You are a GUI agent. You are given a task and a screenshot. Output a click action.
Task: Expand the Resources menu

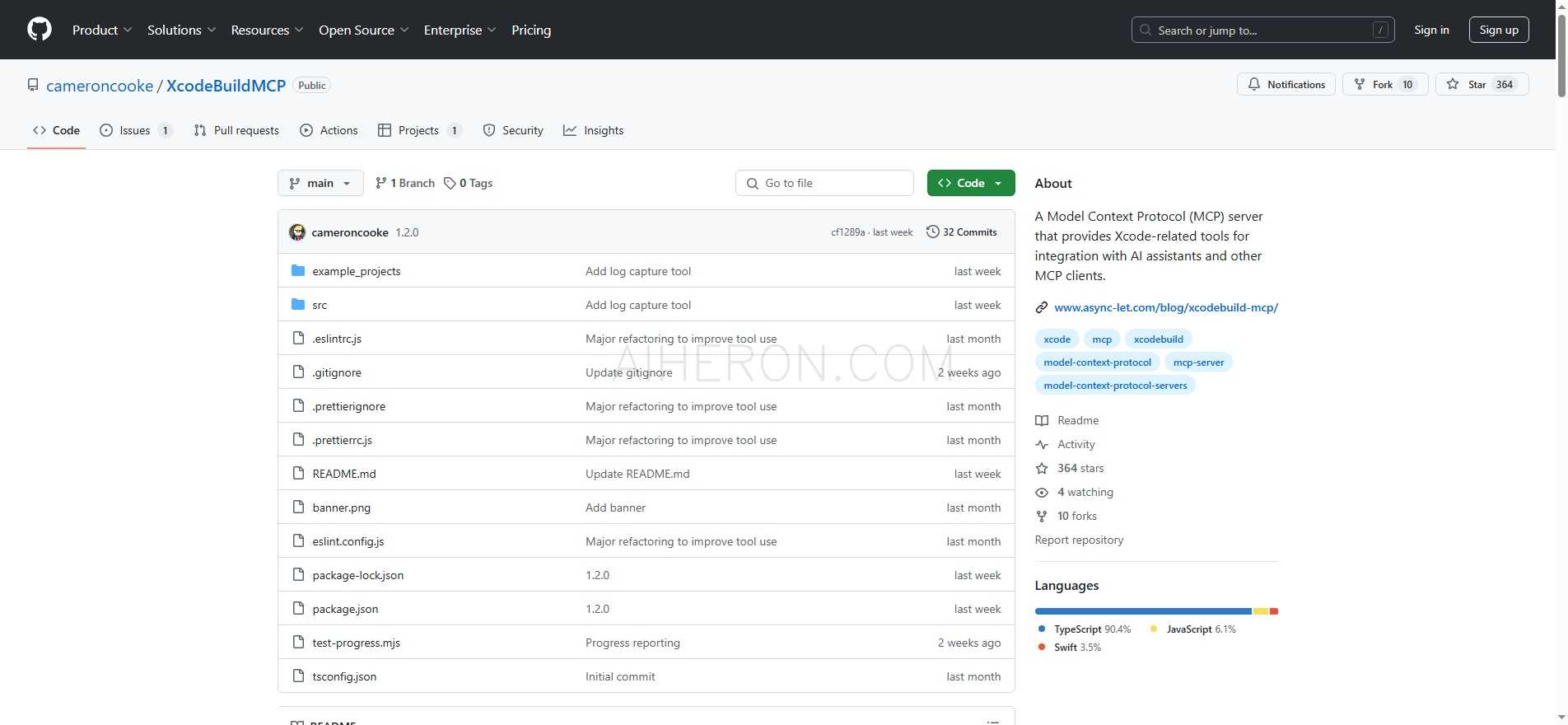click(267, 30)
